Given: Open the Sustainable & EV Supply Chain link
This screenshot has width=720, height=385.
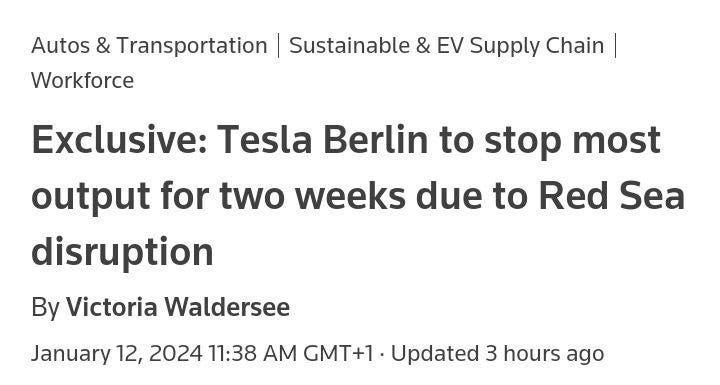Looking at the screenshot, I should [446, 45].
